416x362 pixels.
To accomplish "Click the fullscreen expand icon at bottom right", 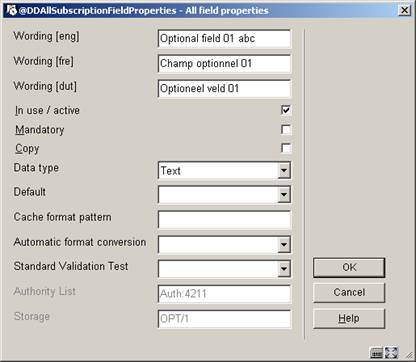I will pos(391,353).
